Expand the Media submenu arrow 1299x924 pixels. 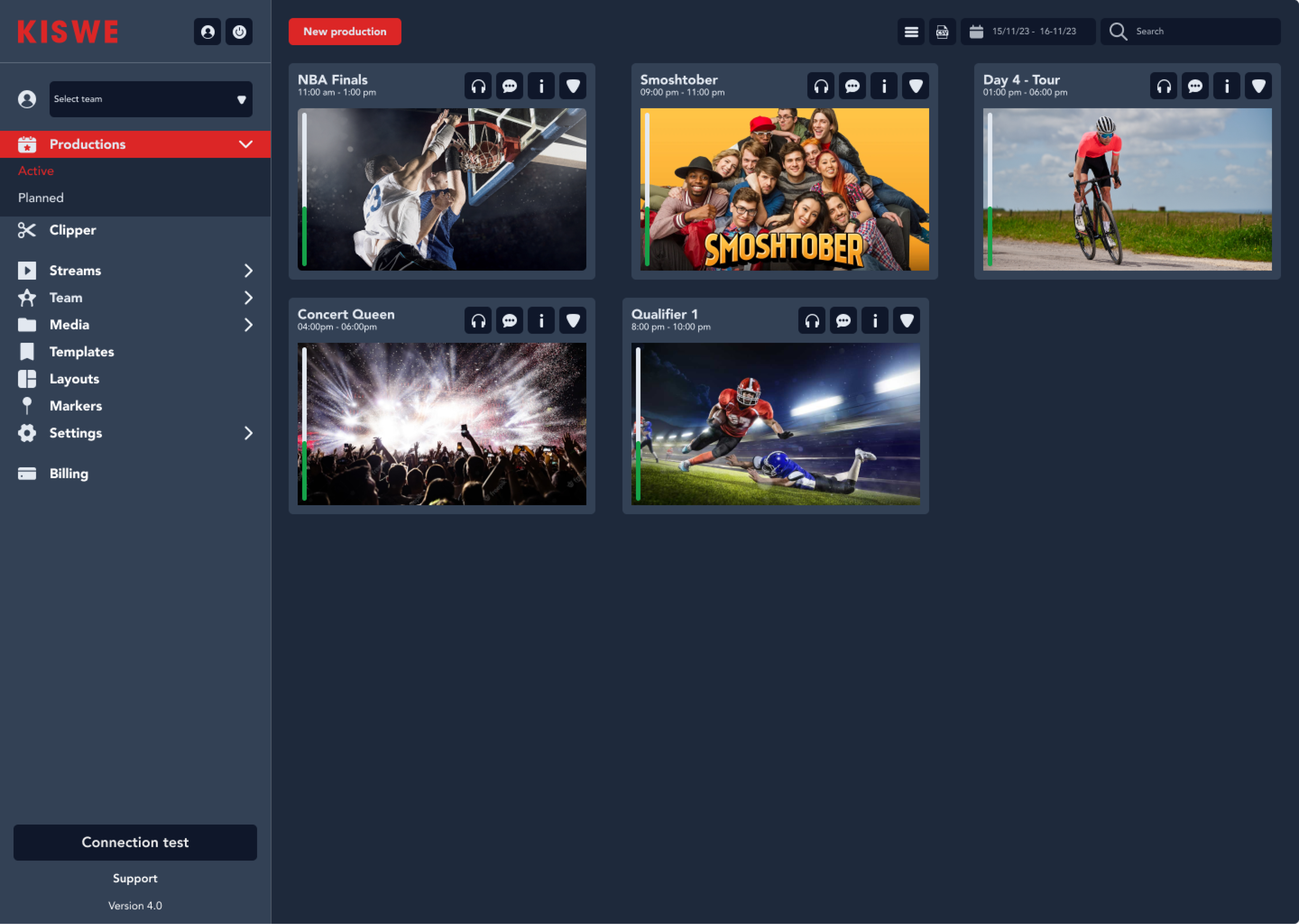click(248, 324)
